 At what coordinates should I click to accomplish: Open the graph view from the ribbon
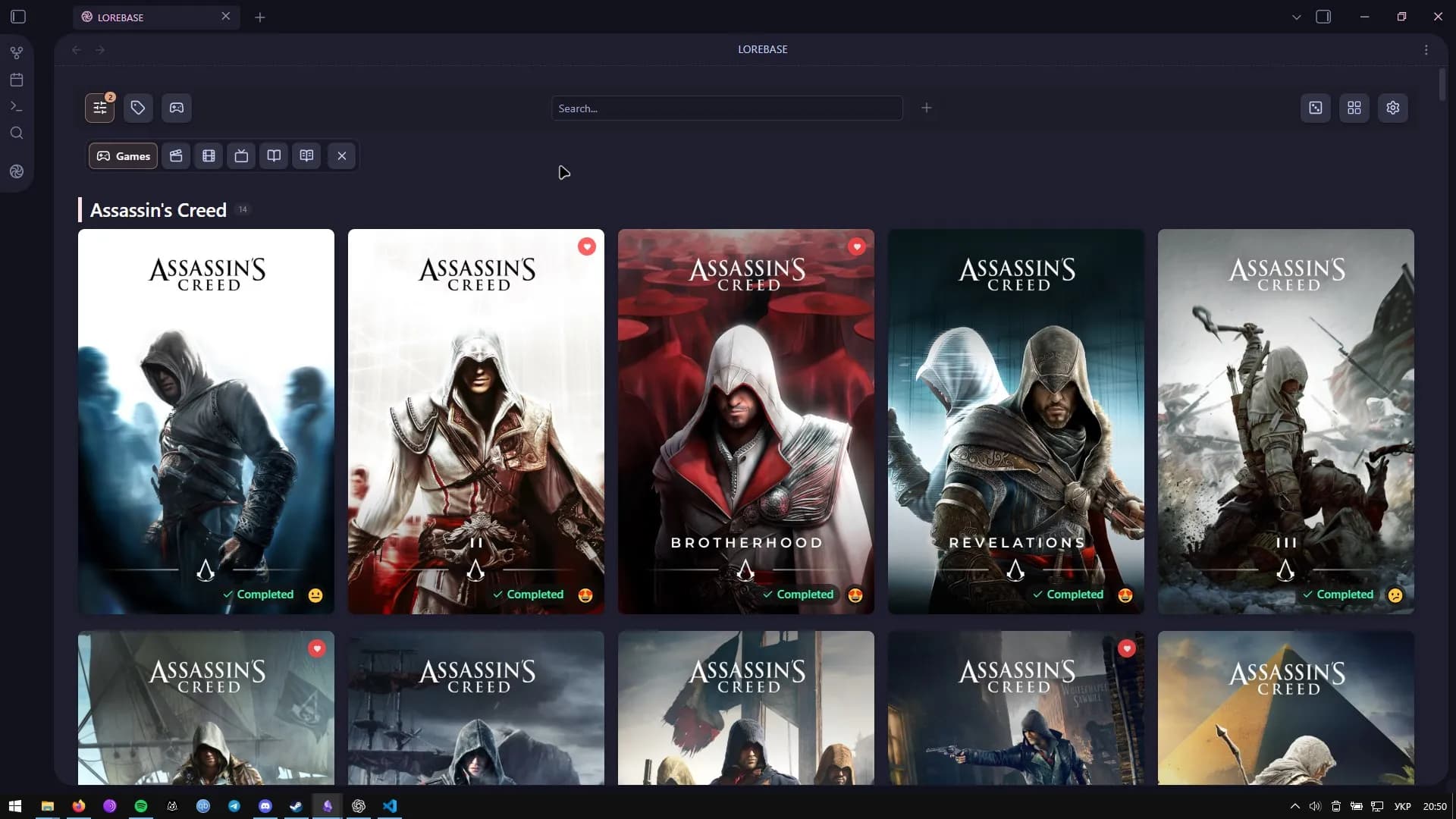[x=17, y=53]
